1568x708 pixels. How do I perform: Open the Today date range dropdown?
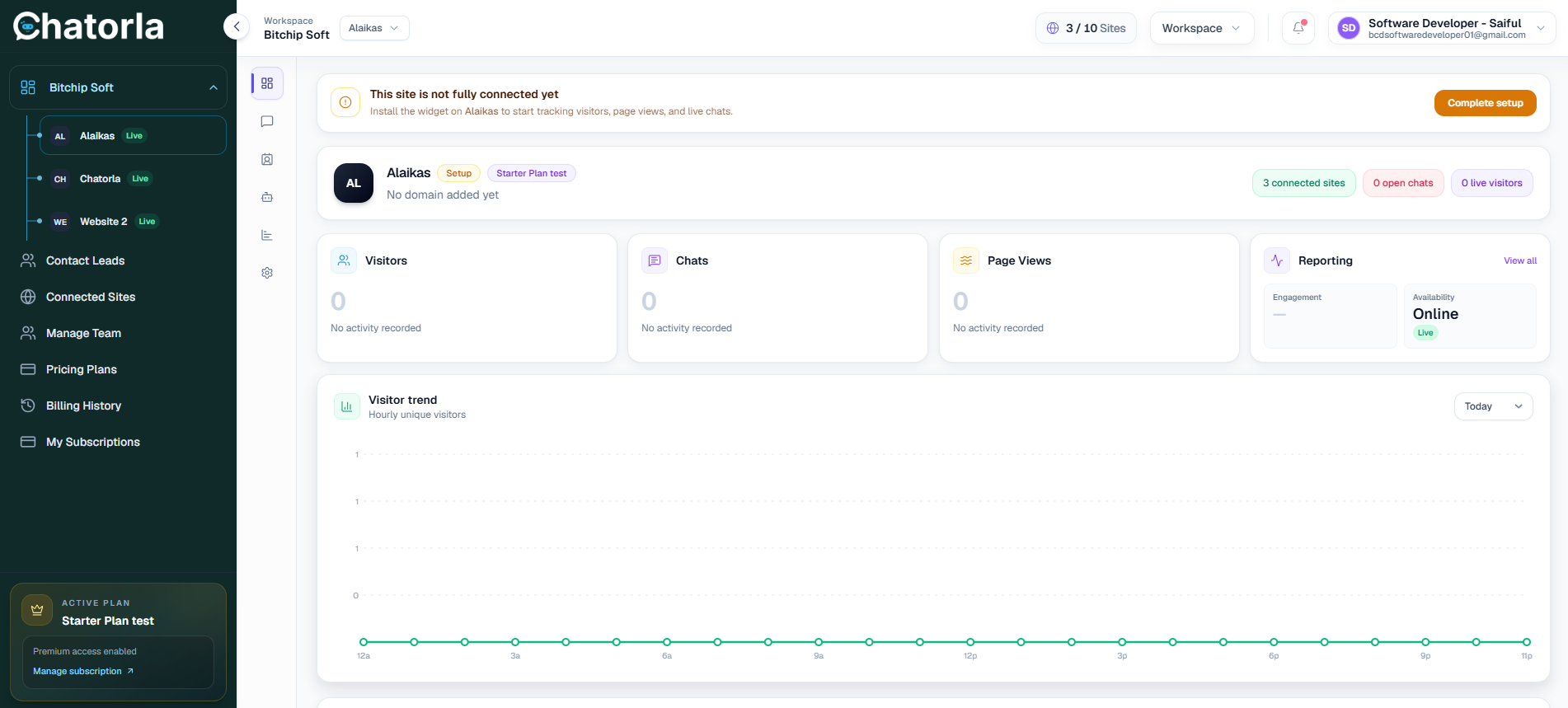tap(1493, 406)
